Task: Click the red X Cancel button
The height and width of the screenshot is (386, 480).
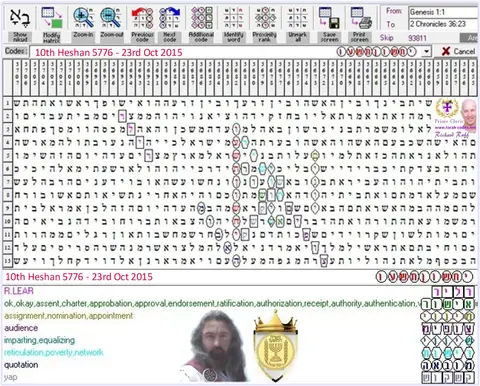Action: coord(458,51)
